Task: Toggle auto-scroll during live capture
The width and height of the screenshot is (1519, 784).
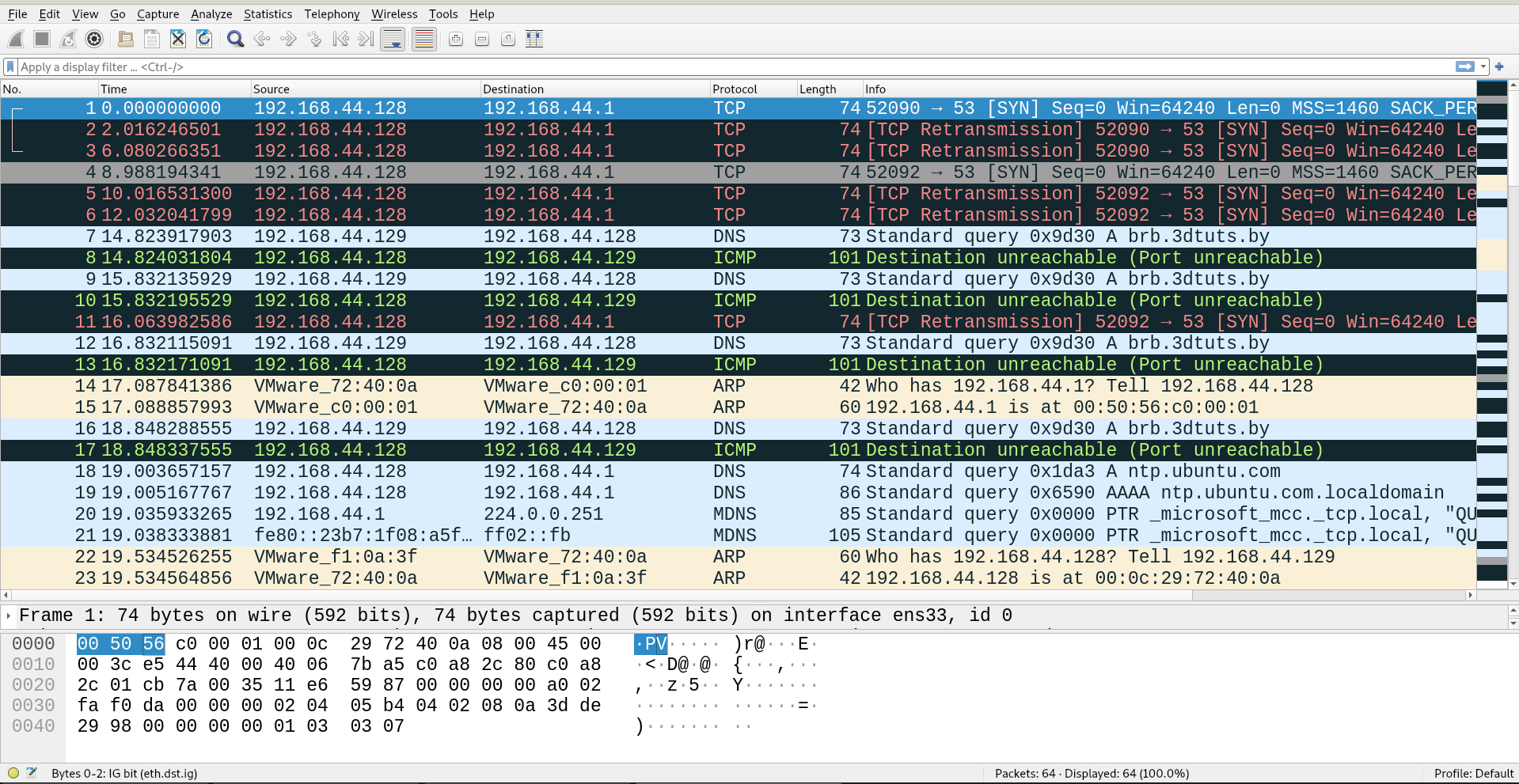Action: pyautogui.click(x=393, y=39)
